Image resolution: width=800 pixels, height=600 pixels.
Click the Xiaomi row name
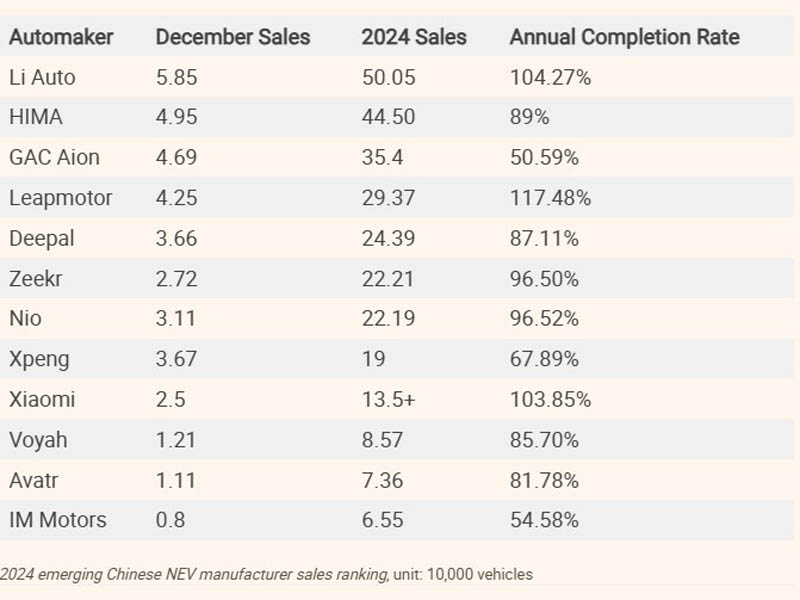[42, 399]
